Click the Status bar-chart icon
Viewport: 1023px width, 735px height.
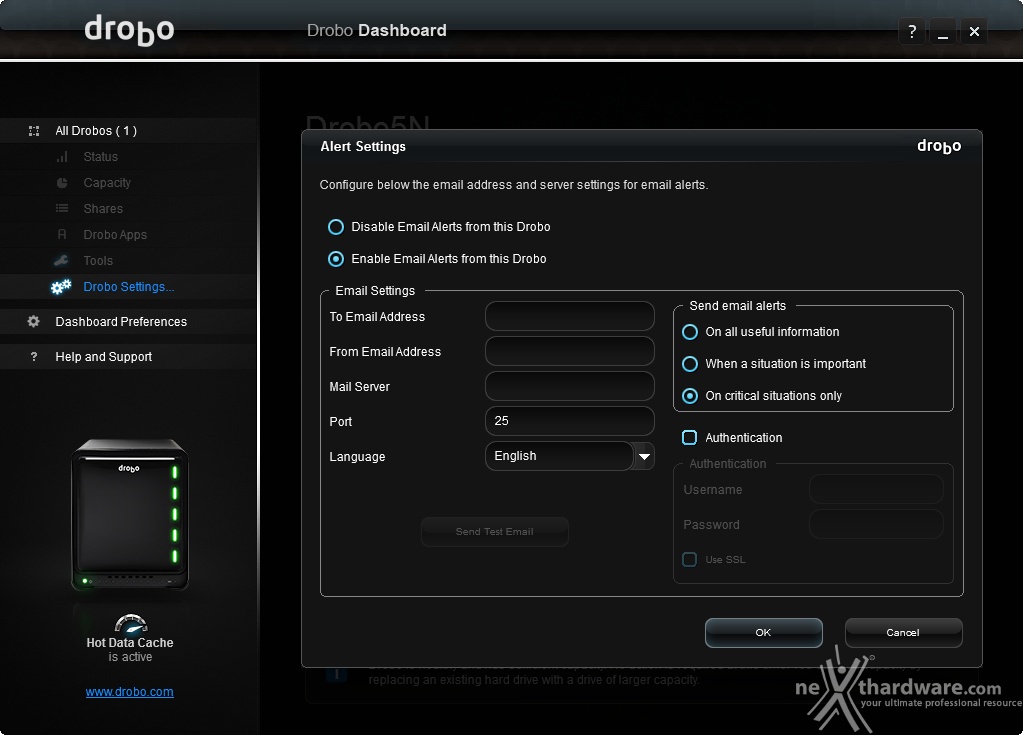(62, 157)
